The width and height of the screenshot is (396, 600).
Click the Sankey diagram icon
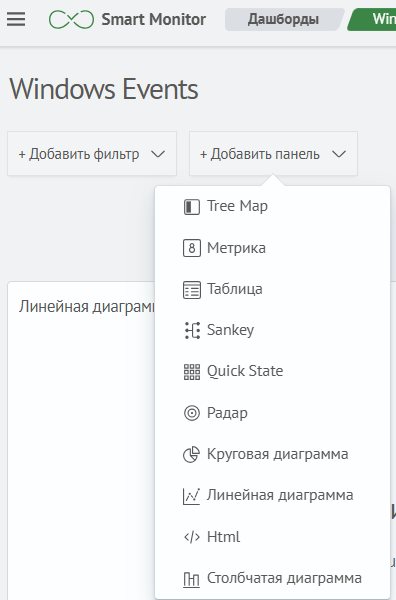point(192,330)
